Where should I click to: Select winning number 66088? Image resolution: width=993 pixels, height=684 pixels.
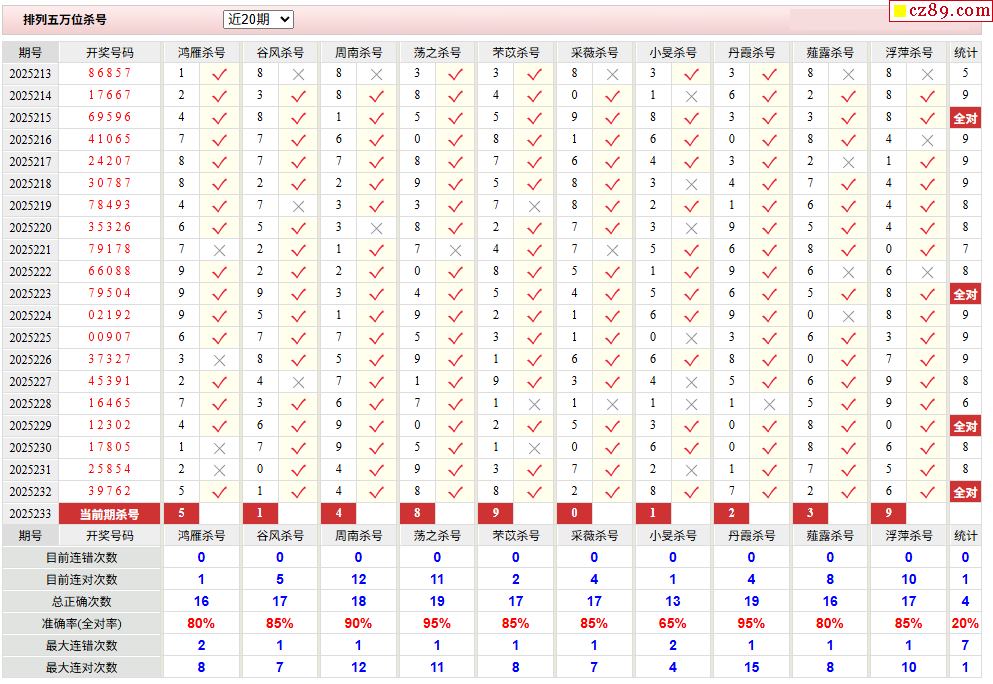(110, 271)
